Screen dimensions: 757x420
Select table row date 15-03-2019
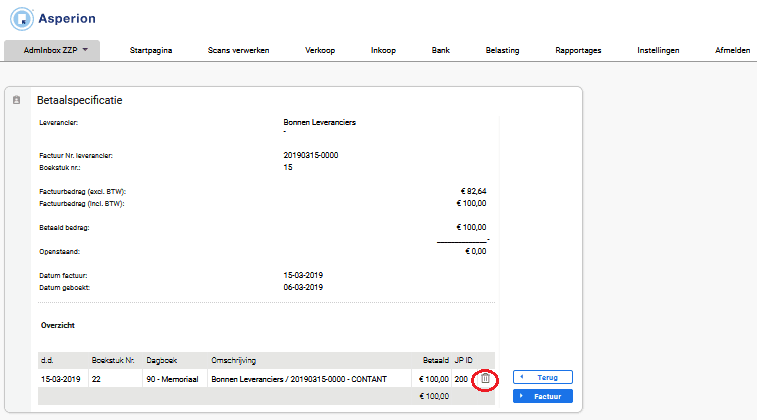coord(61,379)
